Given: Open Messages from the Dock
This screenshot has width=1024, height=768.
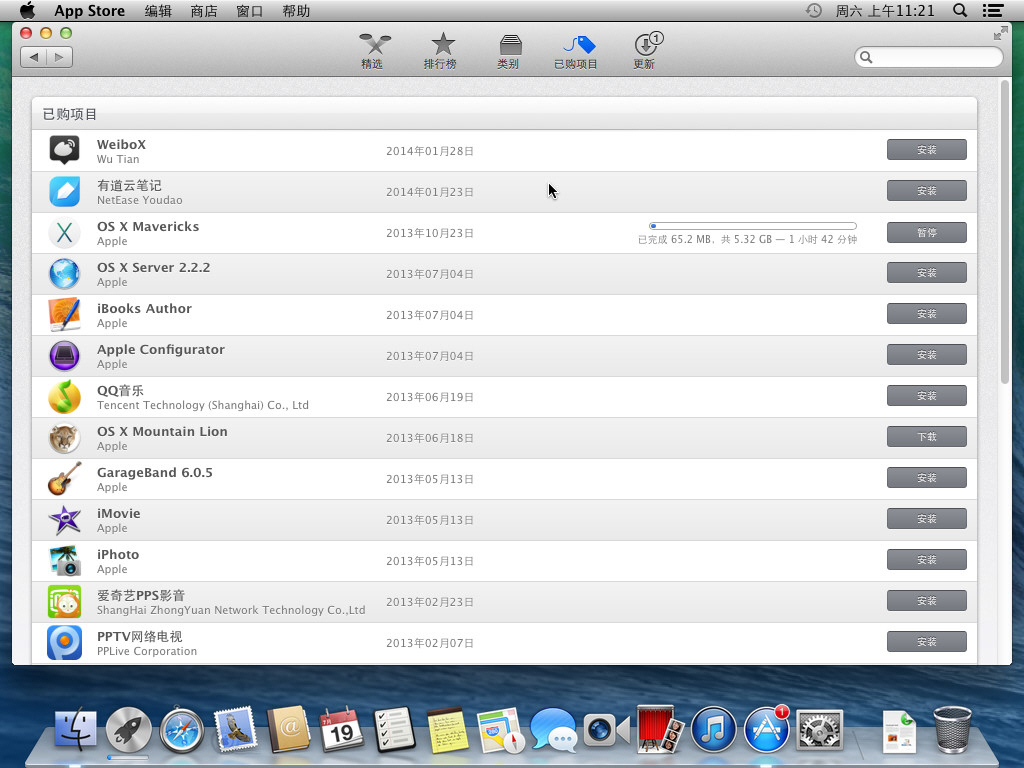Looking at the screenshot, I should point(554,730).
